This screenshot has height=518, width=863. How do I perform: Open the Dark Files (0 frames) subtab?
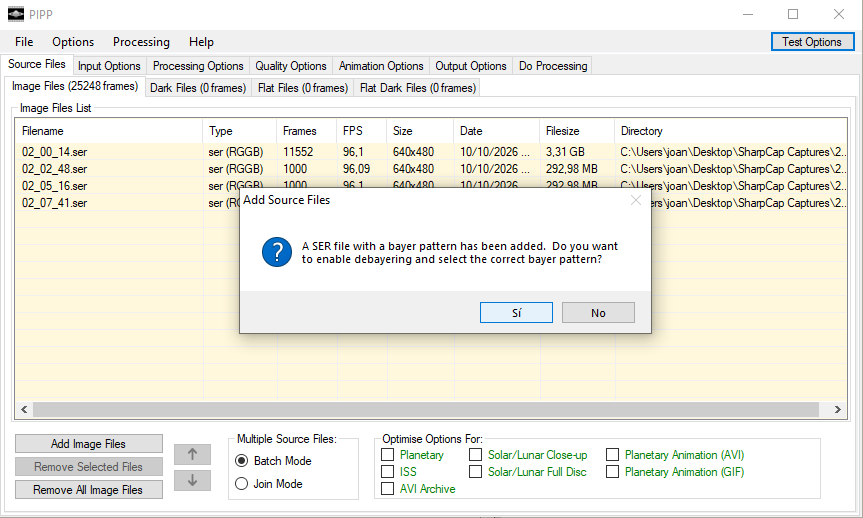click(x=198, y=88)
